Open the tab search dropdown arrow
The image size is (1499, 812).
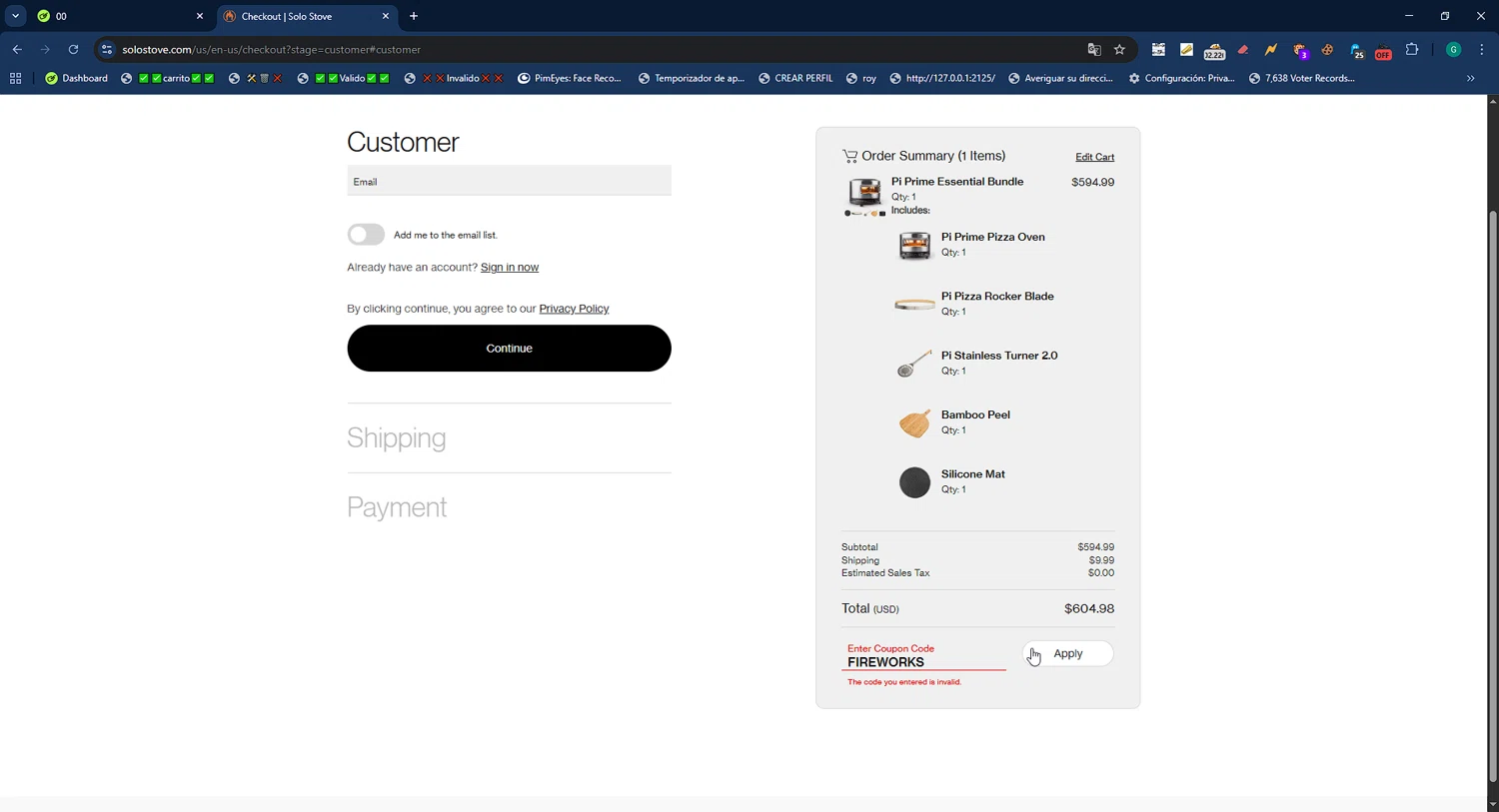[15, 16]
